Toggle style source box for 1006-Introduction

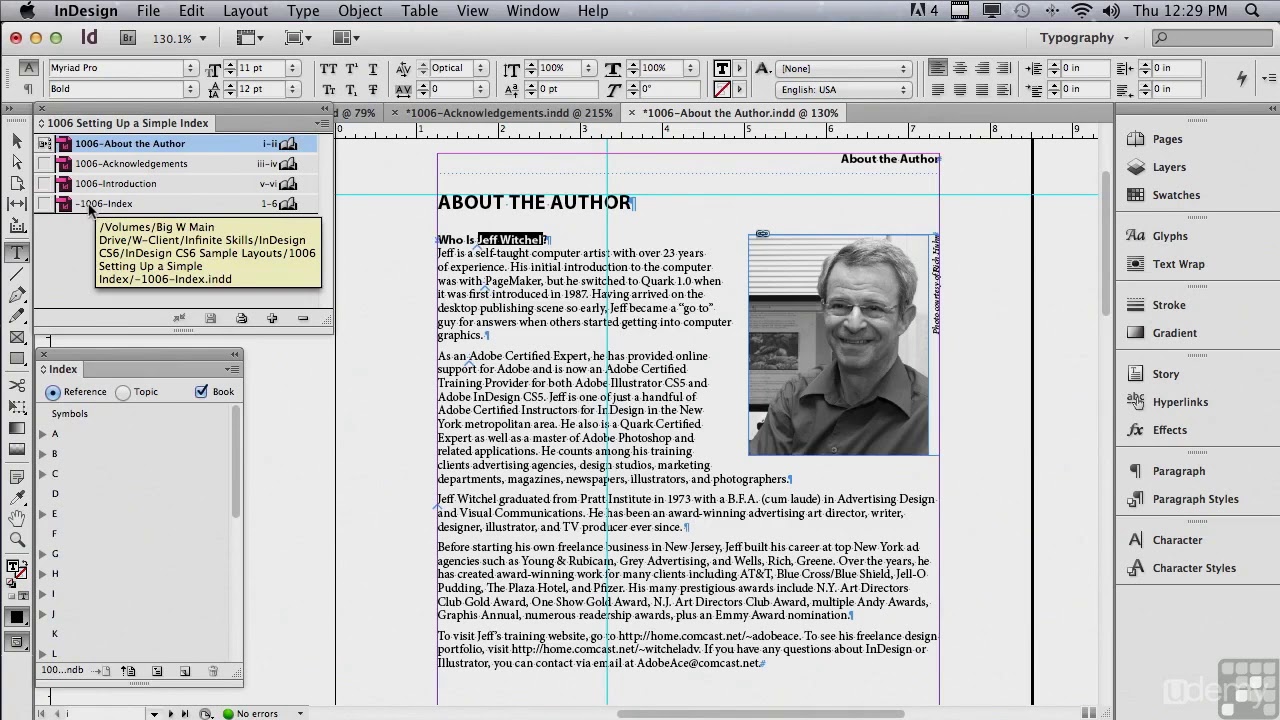45,184
